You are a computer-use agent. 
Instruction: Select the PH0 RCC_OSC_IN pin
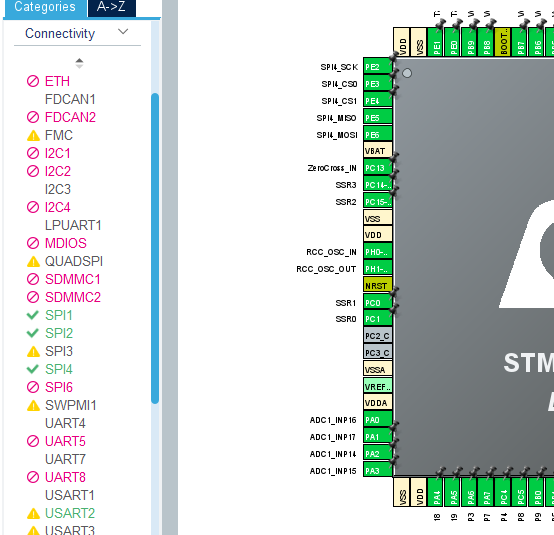377,252
